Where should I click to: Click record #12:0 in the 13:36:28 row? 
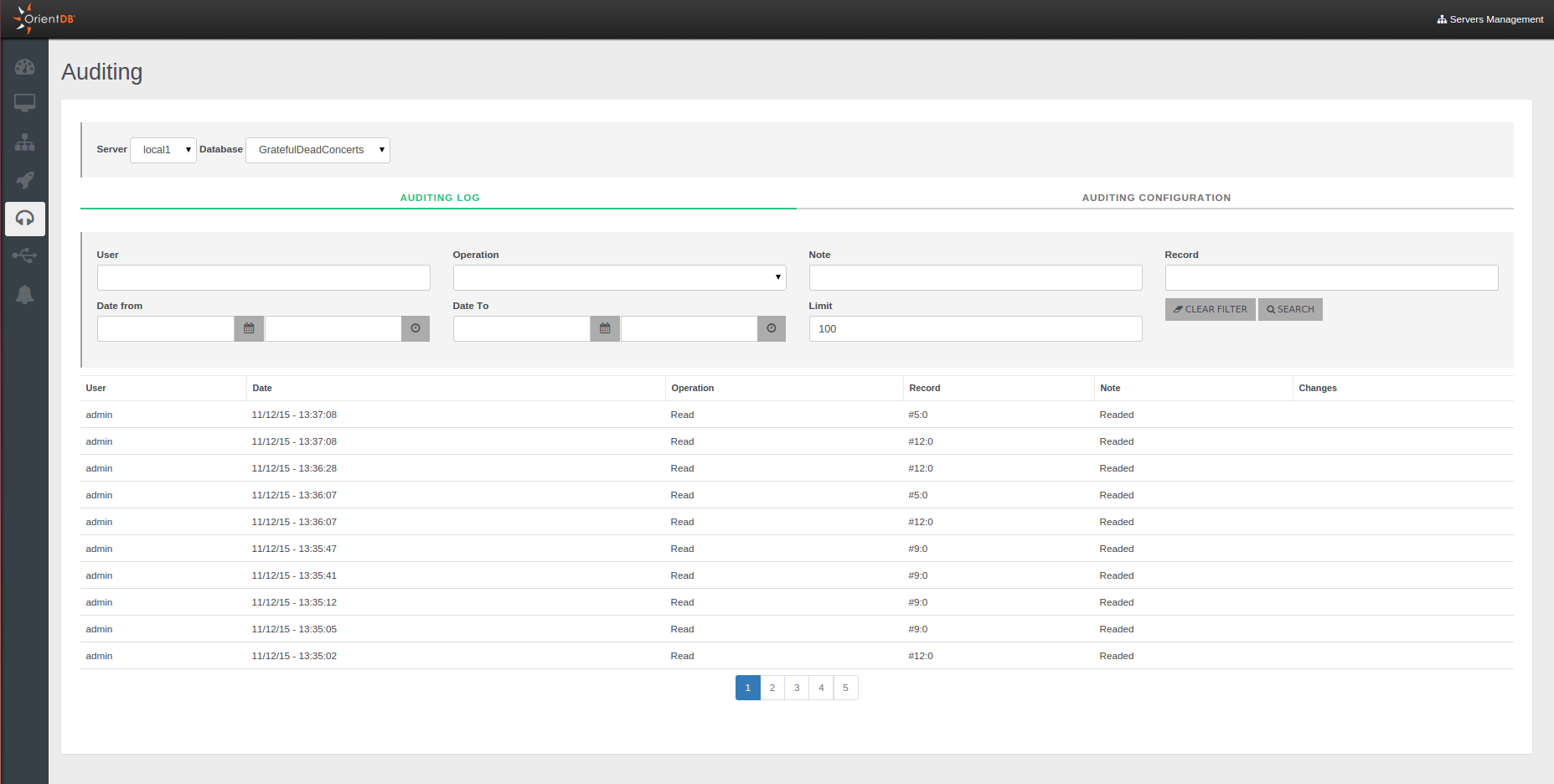[x=921, y=468]
